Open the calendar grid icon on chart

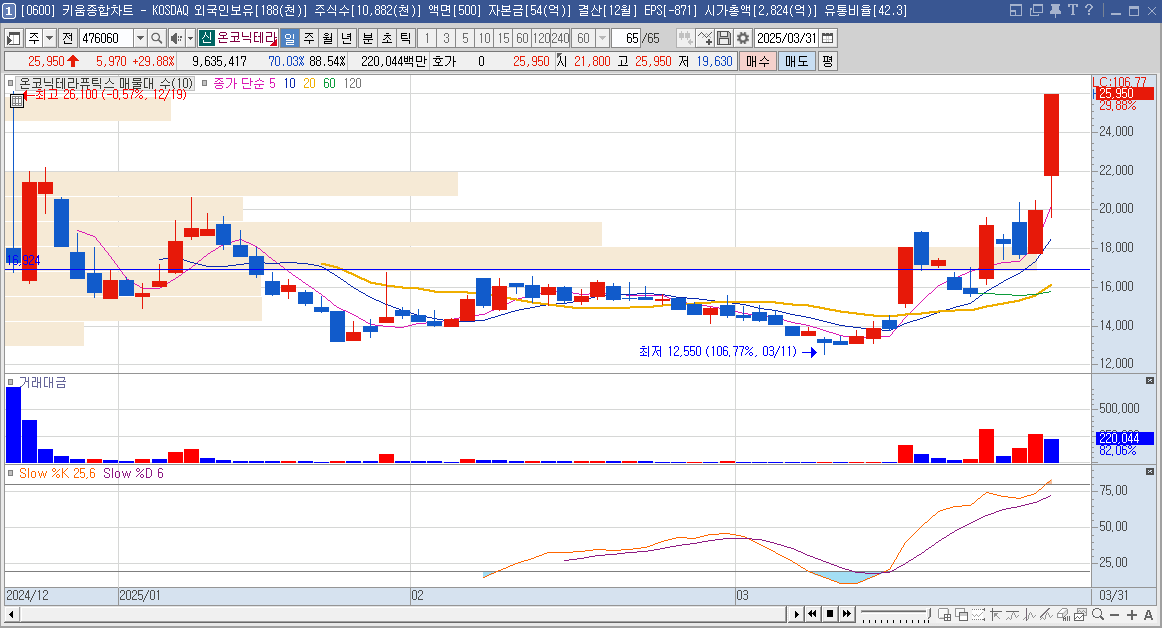click(x=17, y=100)
